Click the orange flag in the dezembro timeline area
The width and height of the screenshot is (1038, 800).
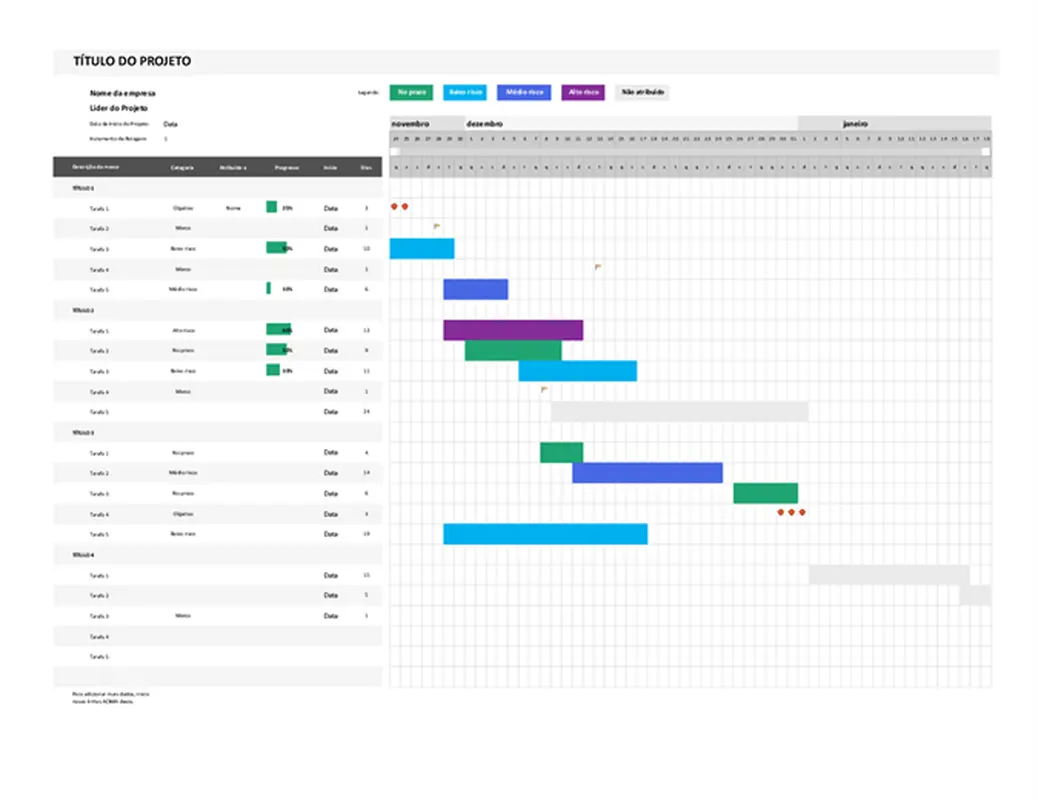(598, 268)
